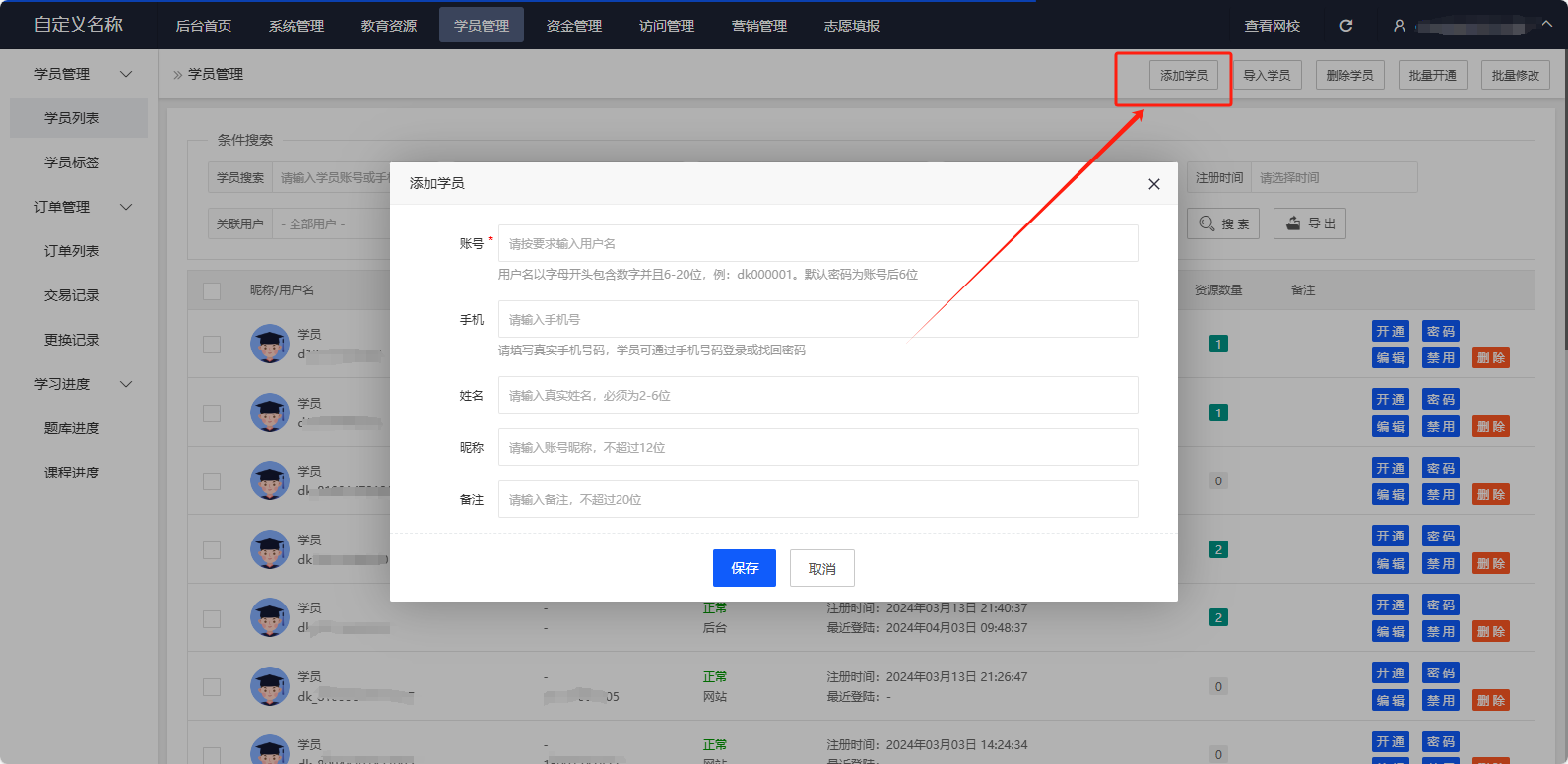The image size is (1568, 764).
Task: Collapse the 订单管理 sidebar group
Action: [125, 207]
